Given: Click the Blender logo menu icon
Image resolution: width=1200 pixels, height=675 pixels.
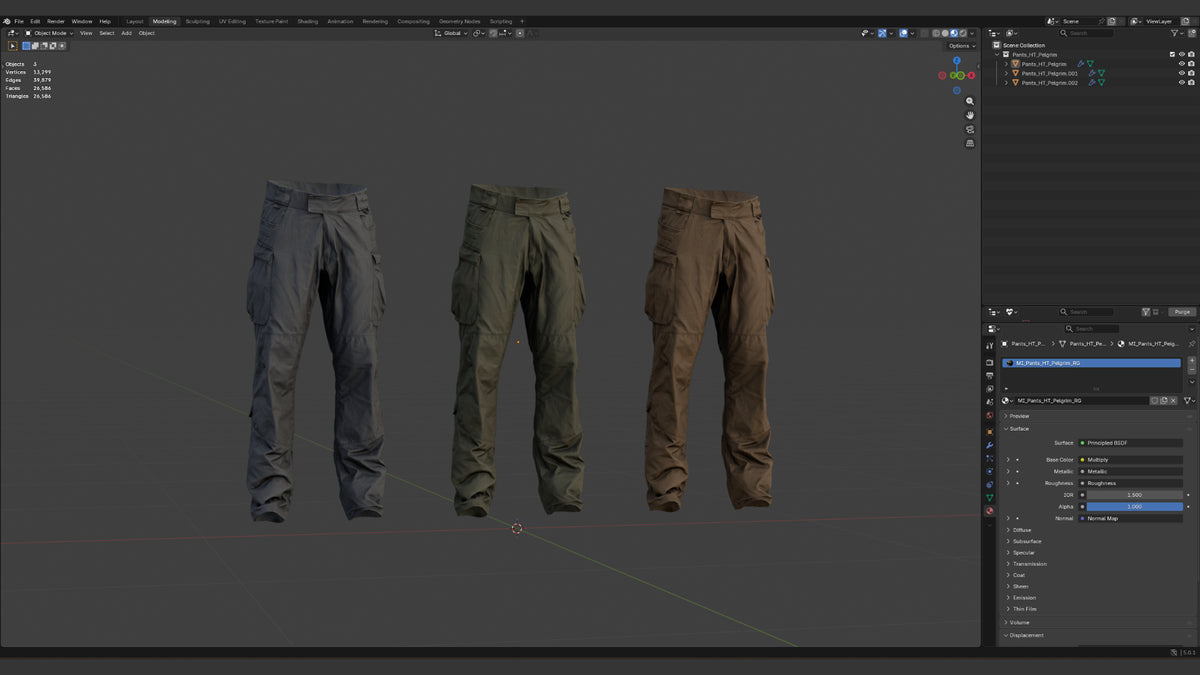Looking at the screenshot, I should tap(6, 21).
